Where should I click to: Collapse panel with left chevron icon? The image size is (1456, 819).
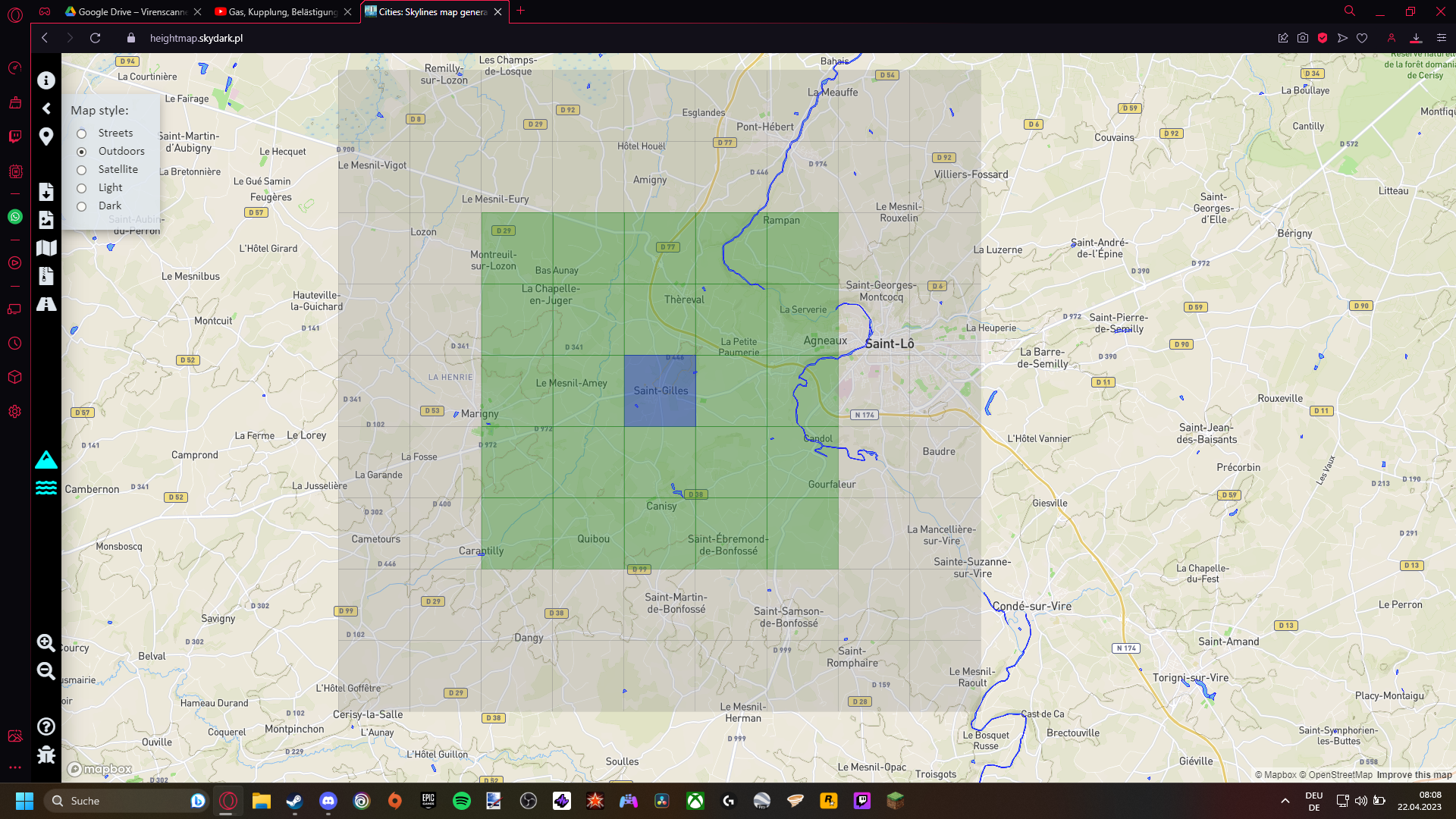[46, 108]
